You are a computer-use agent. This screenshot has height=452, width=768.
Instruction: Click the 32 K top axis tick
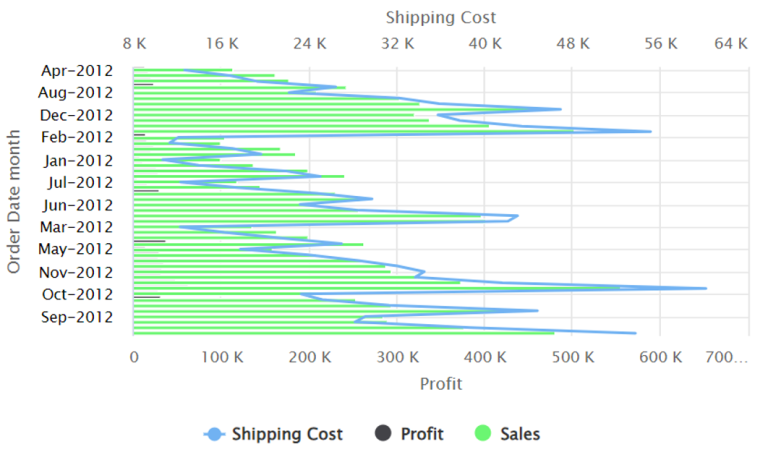coord(398,44)
